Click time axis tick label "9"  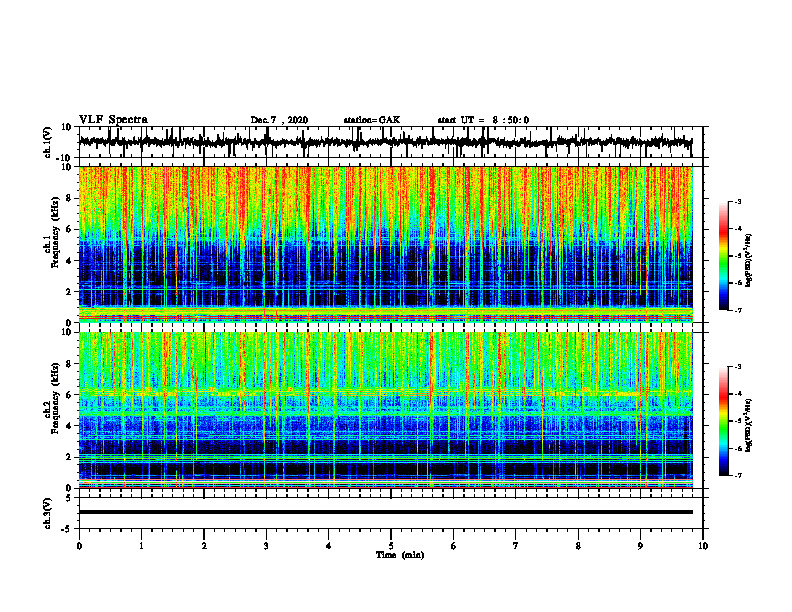coord(640,546)
